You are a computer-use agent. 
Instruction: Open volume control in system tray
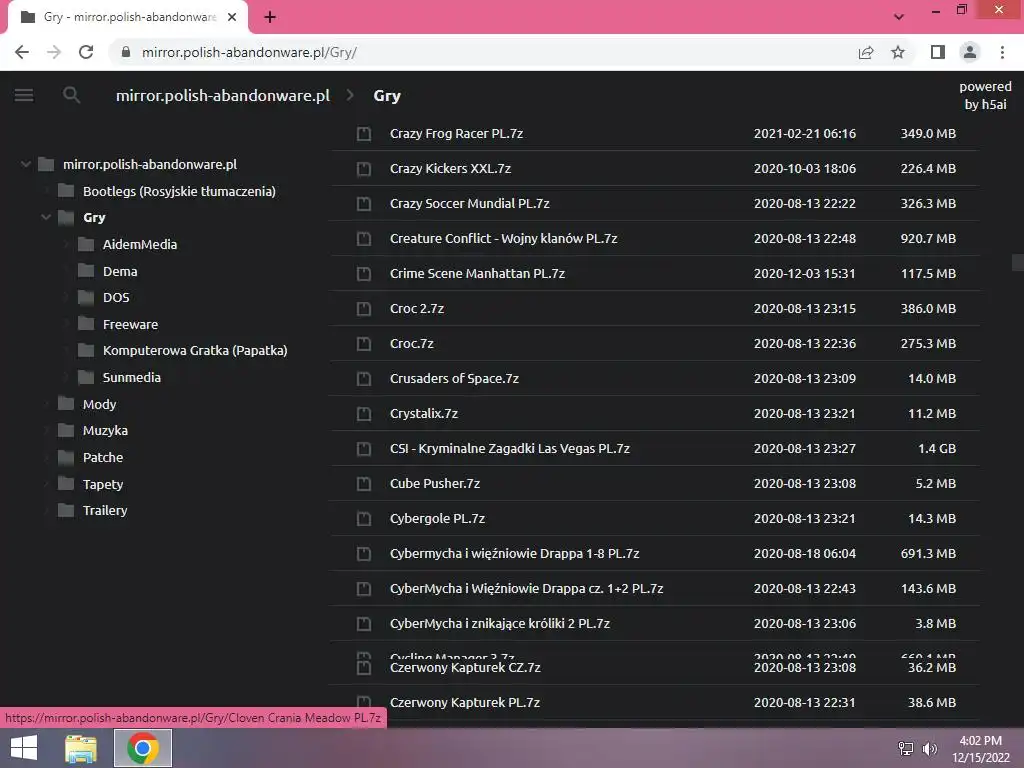(x=929, y=749)
